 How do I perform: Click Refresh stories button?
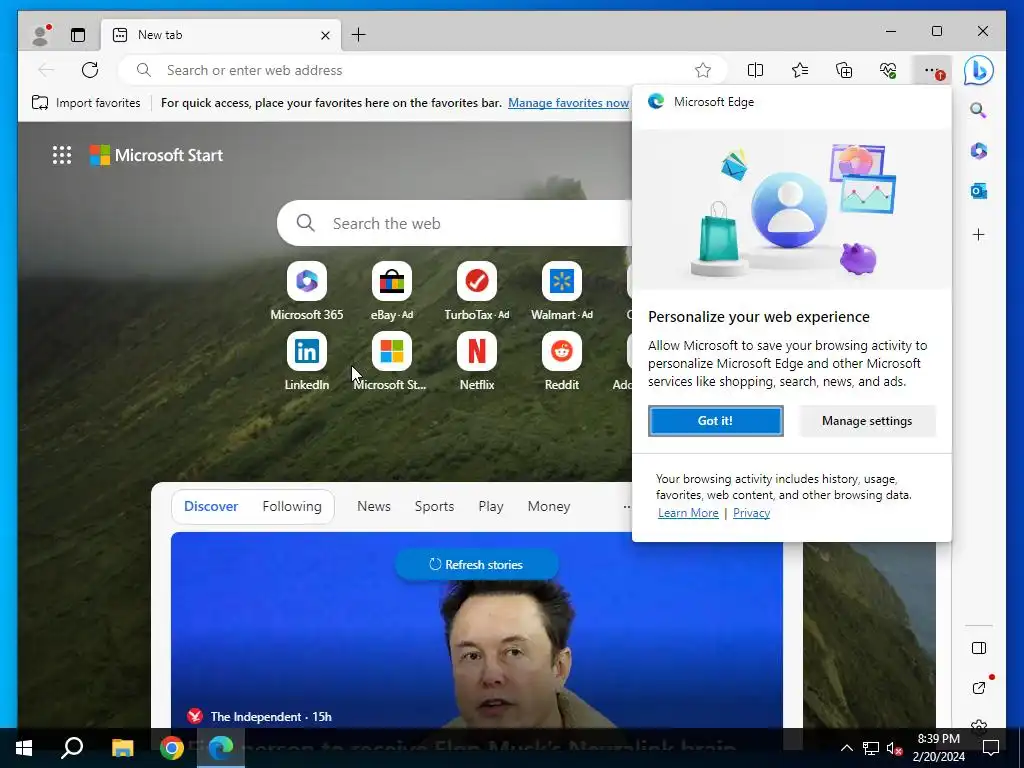coord(476,564)
